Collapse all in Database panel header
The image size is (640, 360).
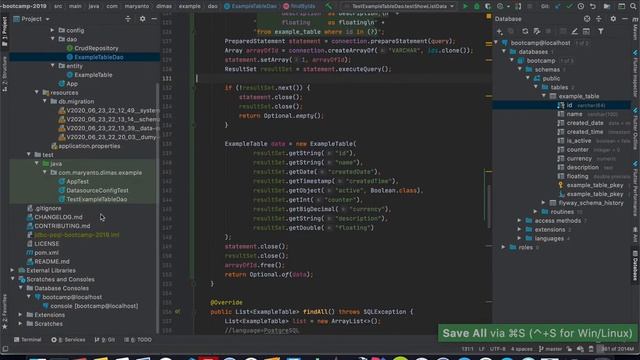[599, 19]
